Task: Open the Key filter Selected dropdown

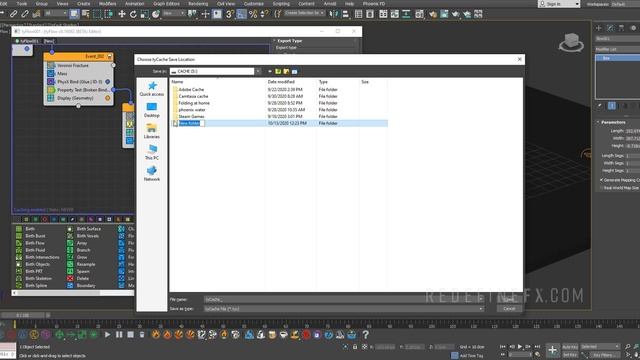Action: coord(600,347)
